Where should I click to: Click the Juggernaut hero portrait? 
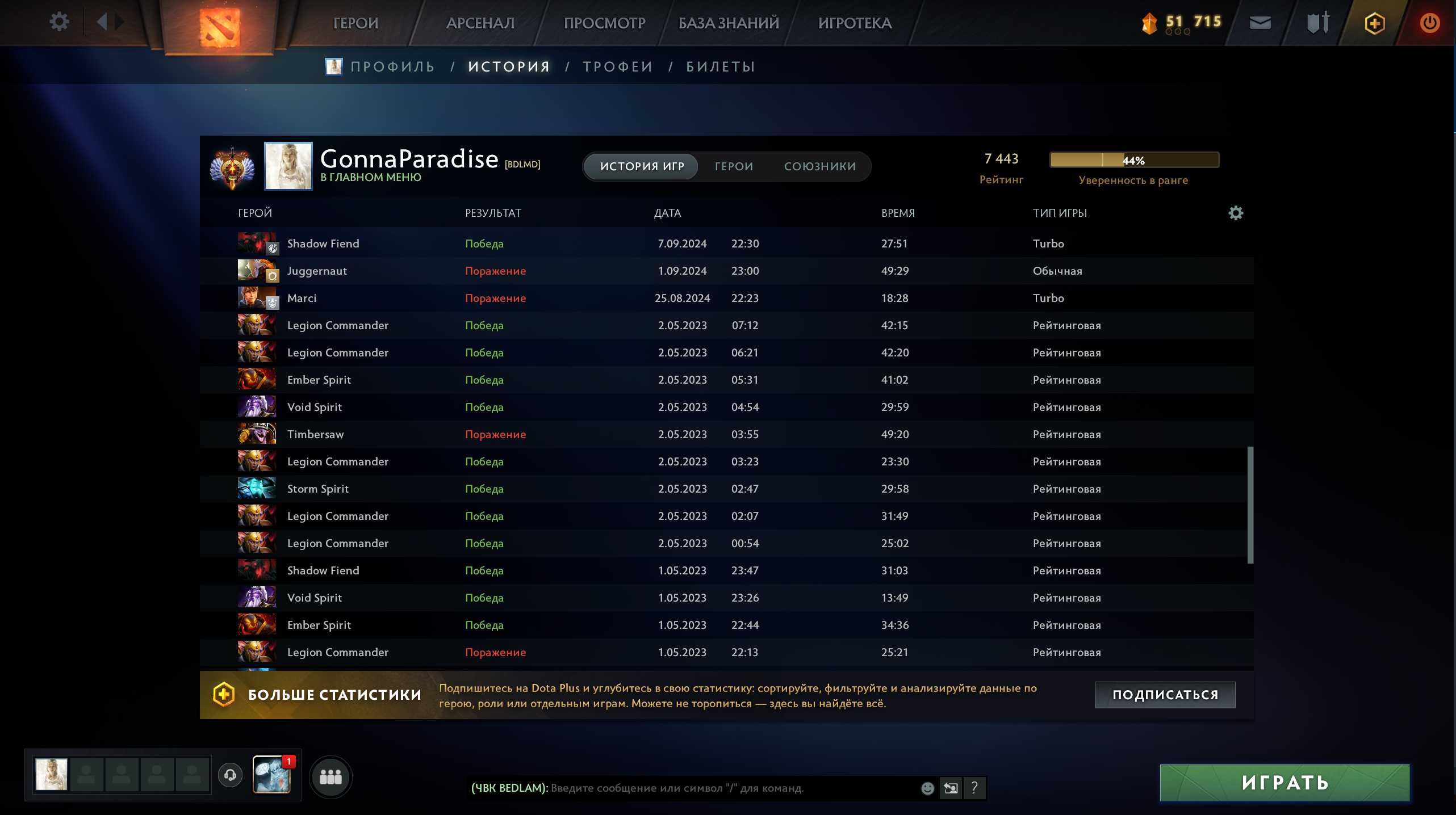click(x=257, y=271)
